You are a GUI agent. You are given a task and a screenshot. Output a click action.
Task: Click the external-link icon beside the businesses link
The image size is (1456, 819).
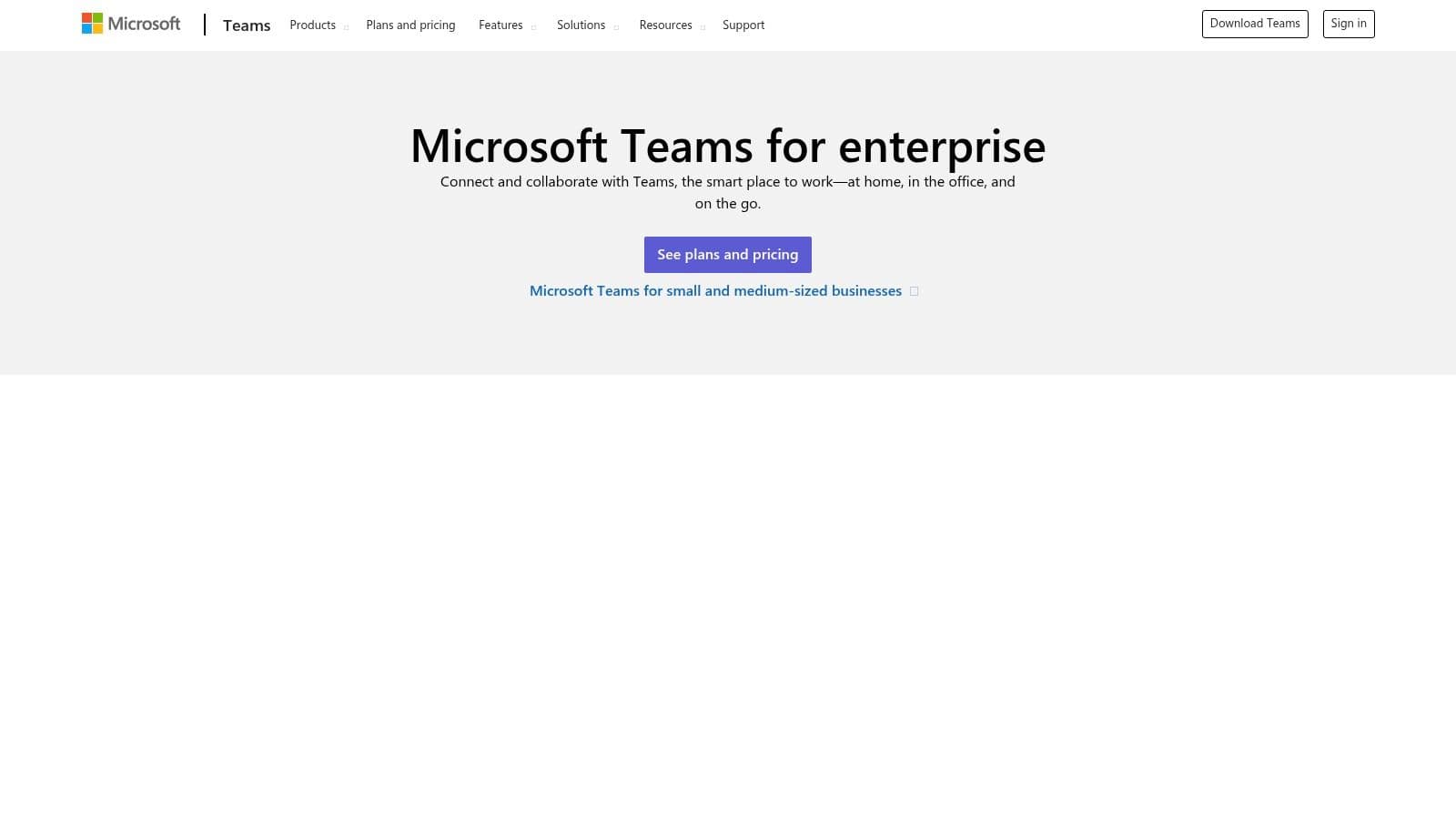tap(914, 290)
